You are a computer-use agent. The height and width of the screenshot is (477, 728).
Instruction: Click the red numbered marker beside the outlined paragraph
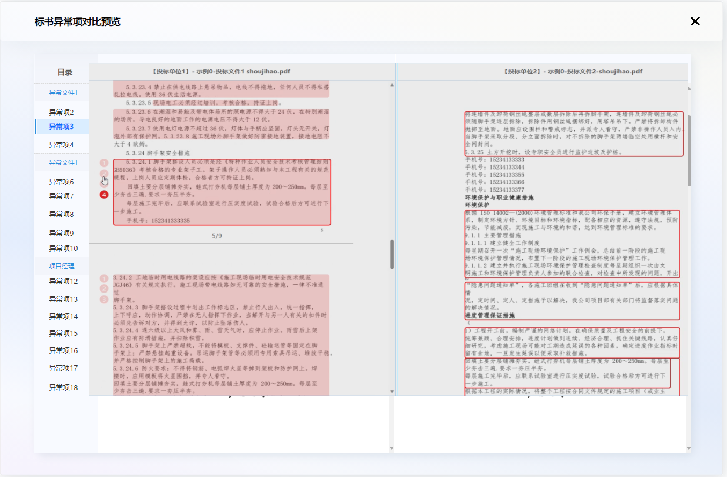tap(105, 194)
